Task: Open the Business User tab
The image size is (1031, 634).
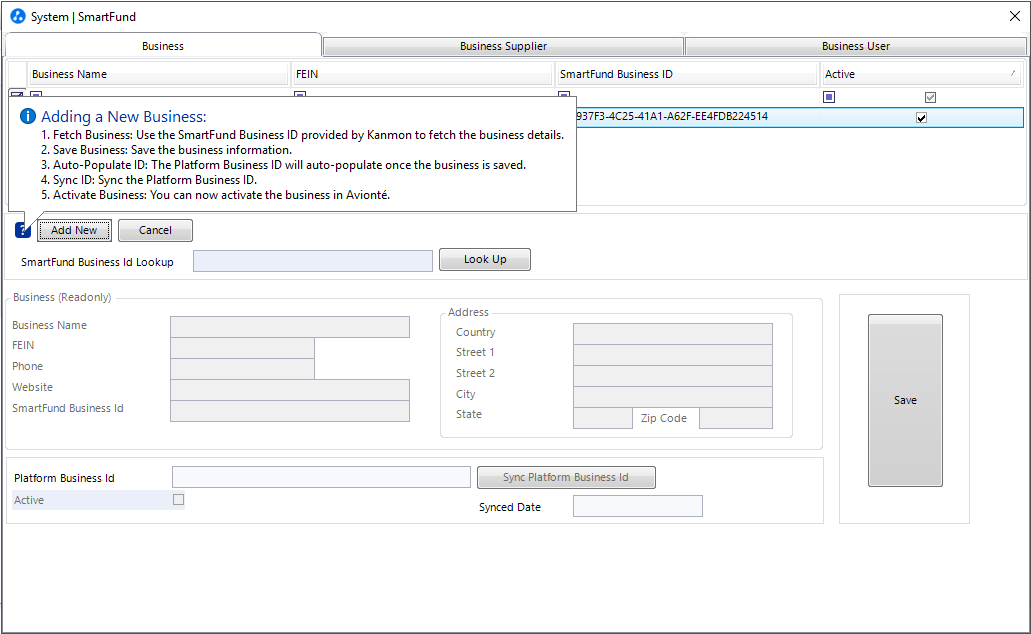Action: (855, 46)
